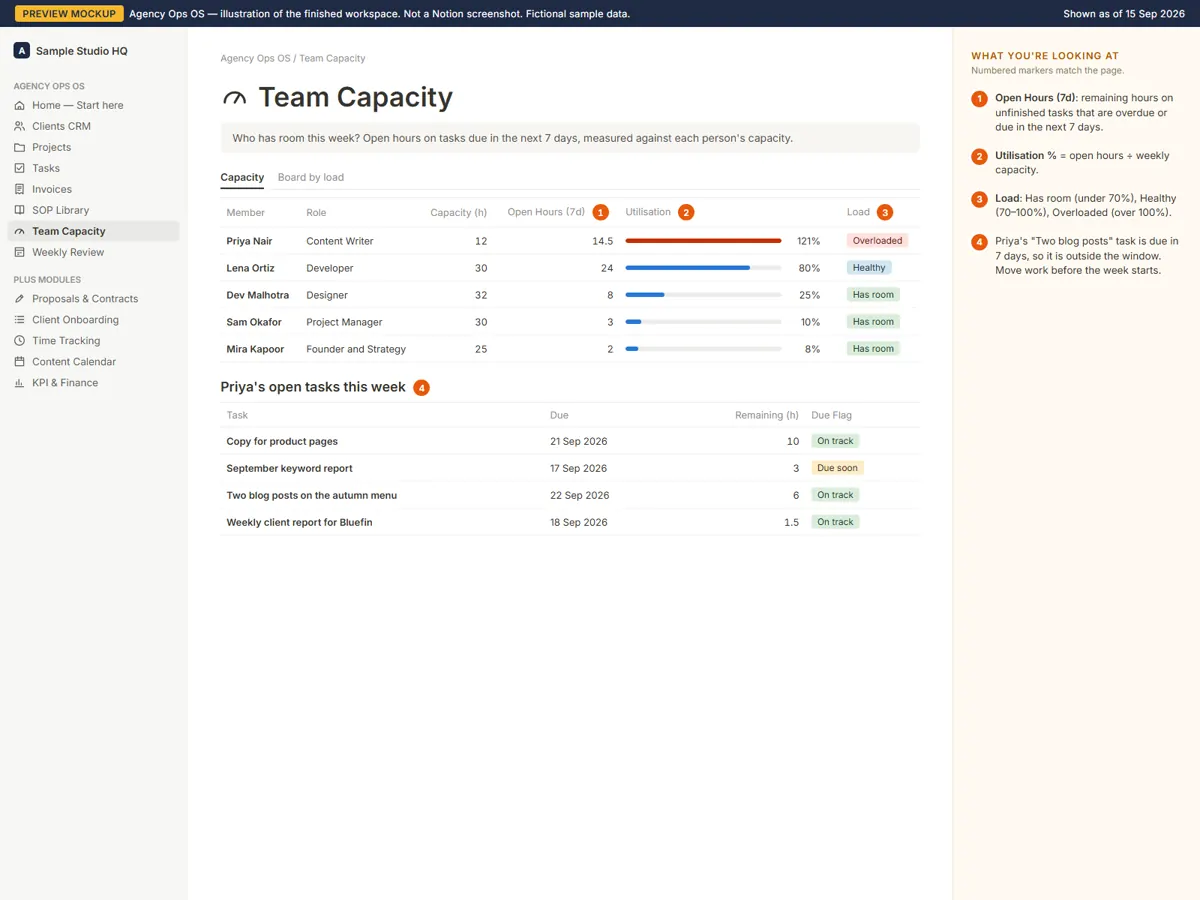
Task: Click the Open Hours (7d) column header
Action: point(546,212)
